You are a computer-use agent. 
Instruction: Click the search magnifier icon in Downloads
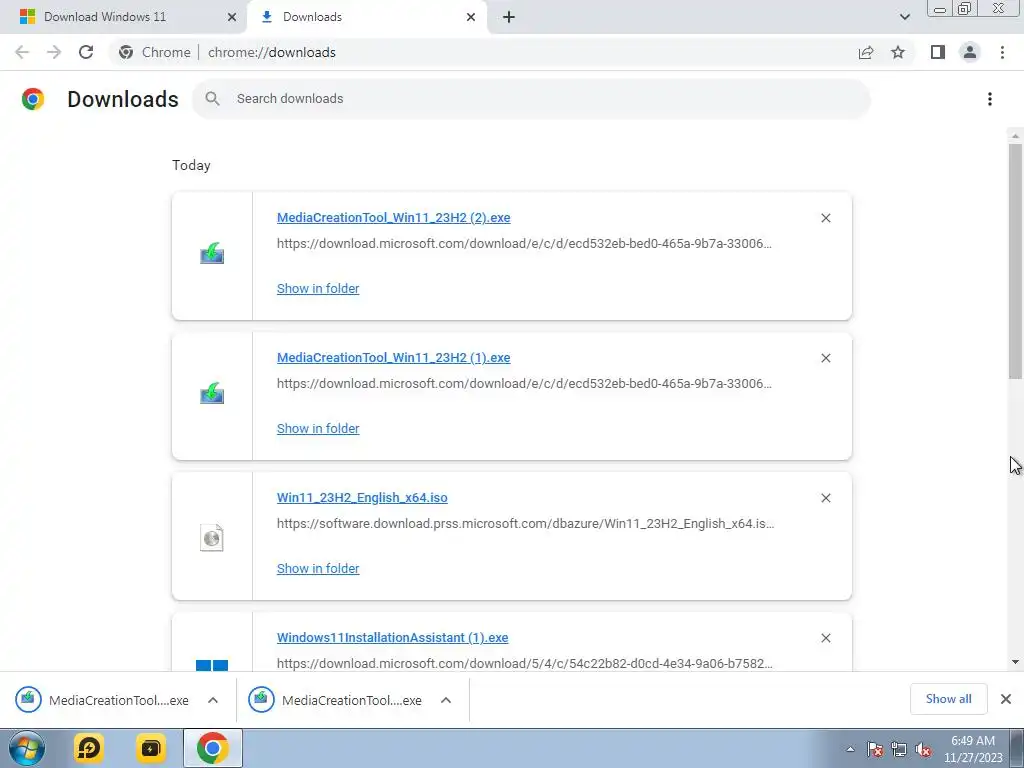pos(212,99)
